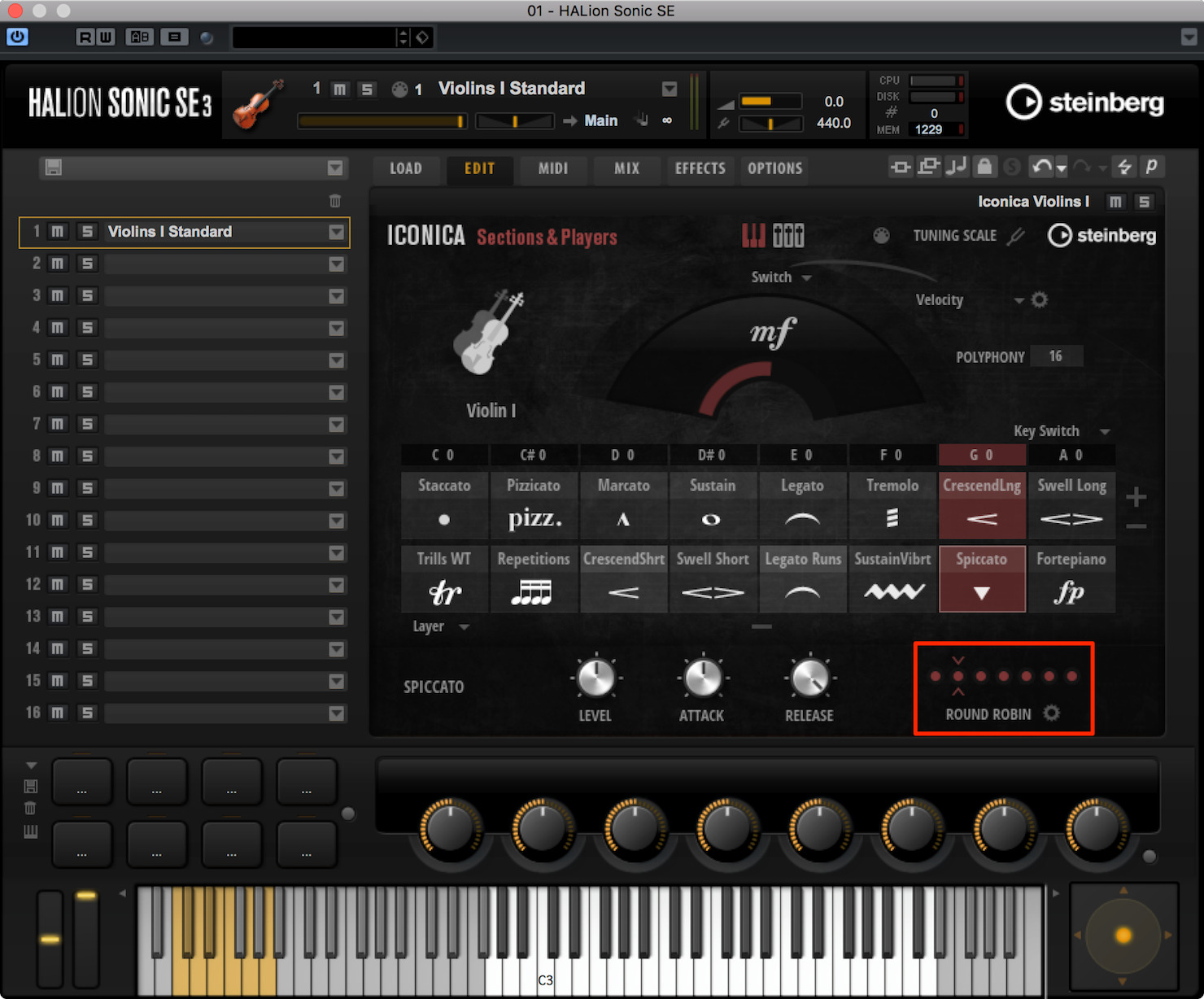1204x999 pixels.
Task: Mute the Iconica Violins I layer
Action: coord(1115,202)
